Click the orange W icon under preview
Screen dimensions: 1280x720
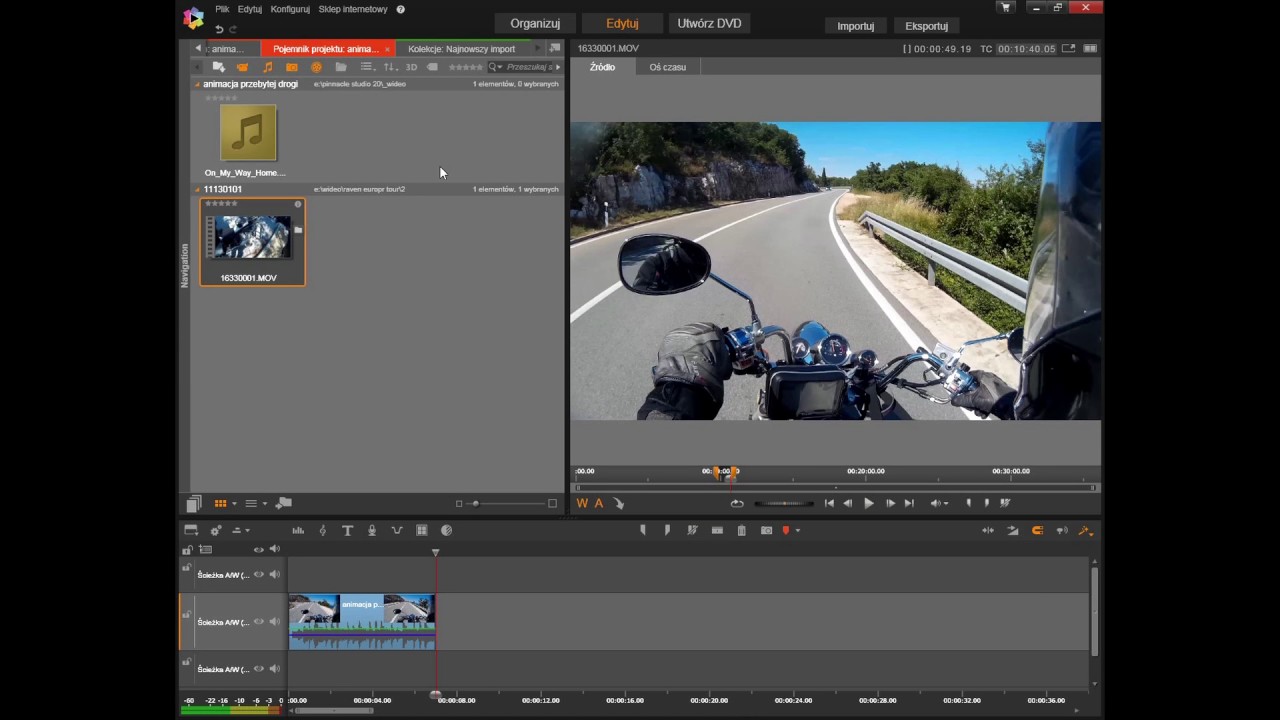point(582,503)
